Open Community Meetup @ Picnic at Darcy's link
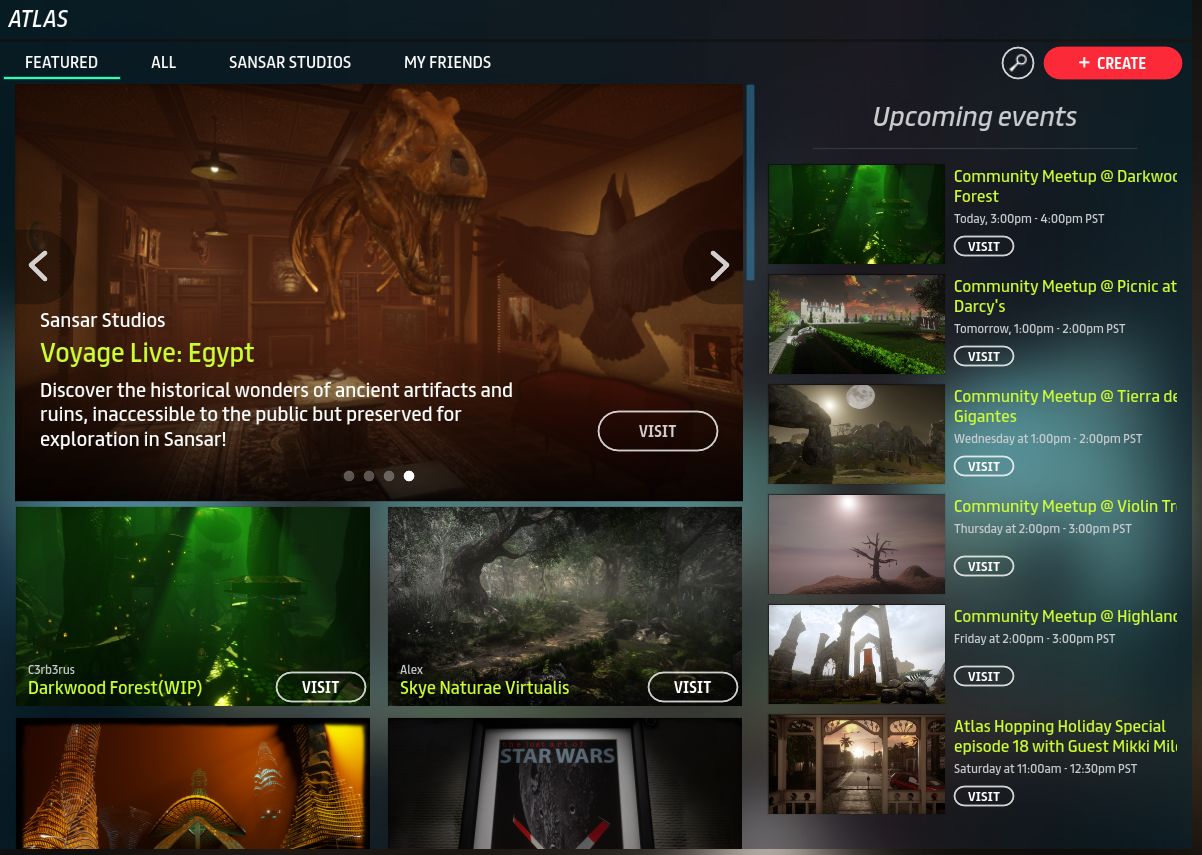The height and width of the screenshot is (855, 1202). point(1064,296)
